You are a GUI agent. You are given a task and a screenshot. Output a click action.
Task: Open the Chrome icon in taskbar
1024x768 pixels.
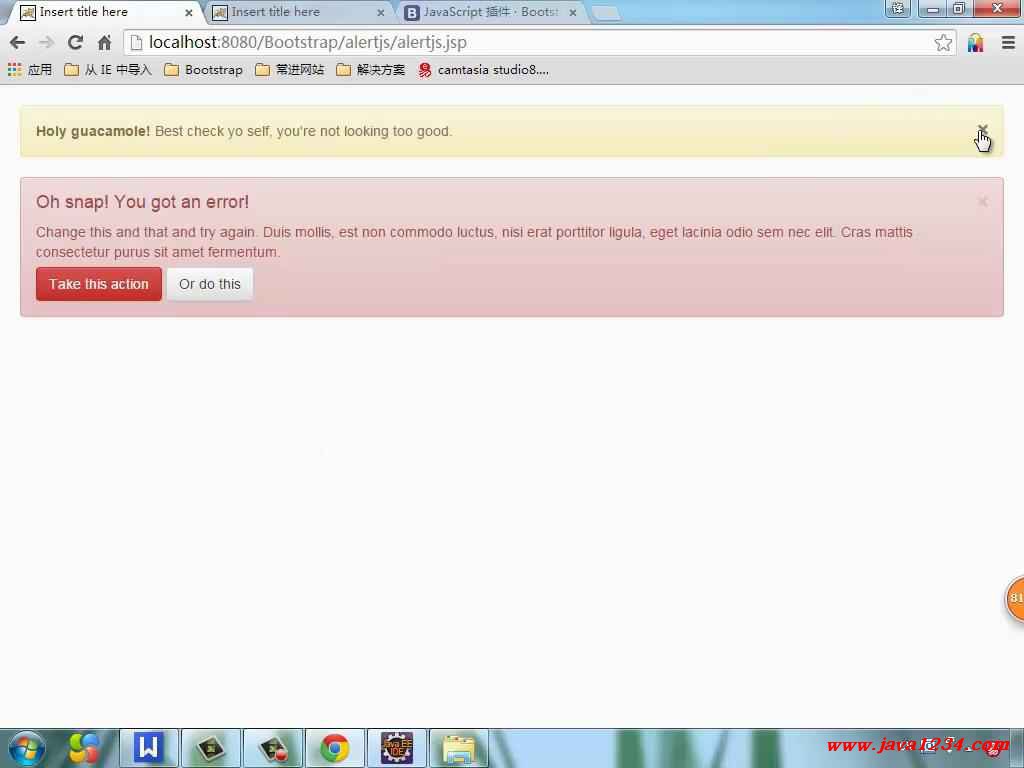[334, 748]
